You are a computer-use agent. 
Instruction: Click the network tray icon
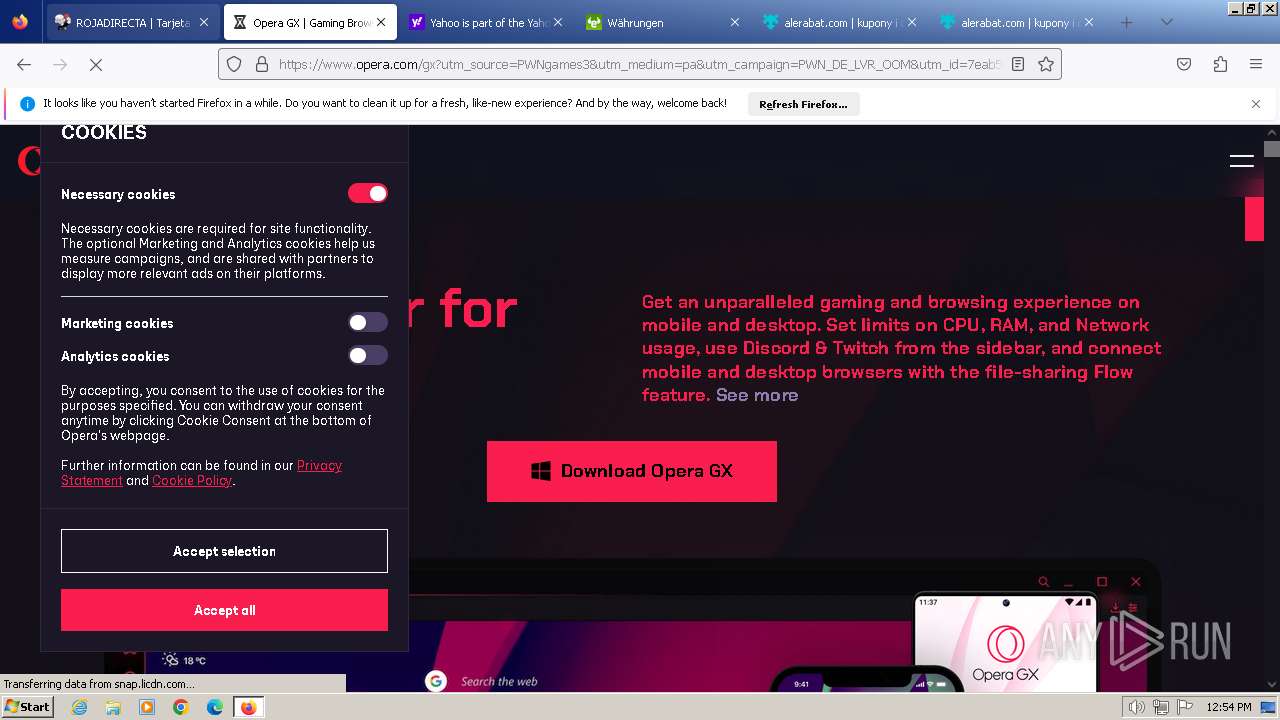tap(1160, 707)
